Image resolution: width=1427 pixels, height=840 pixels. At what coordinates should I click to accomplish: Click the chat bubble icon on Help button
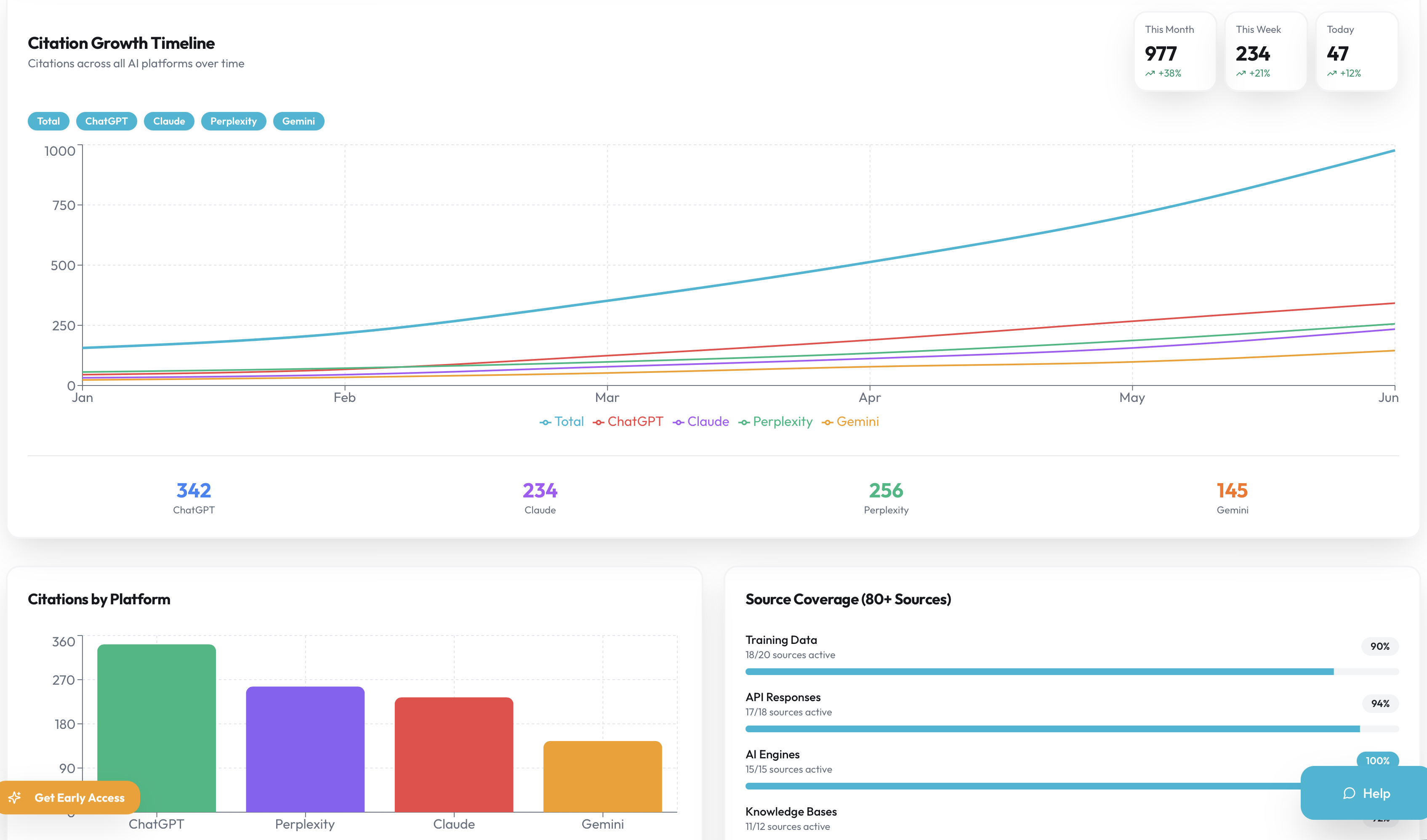click(1350, 794)
